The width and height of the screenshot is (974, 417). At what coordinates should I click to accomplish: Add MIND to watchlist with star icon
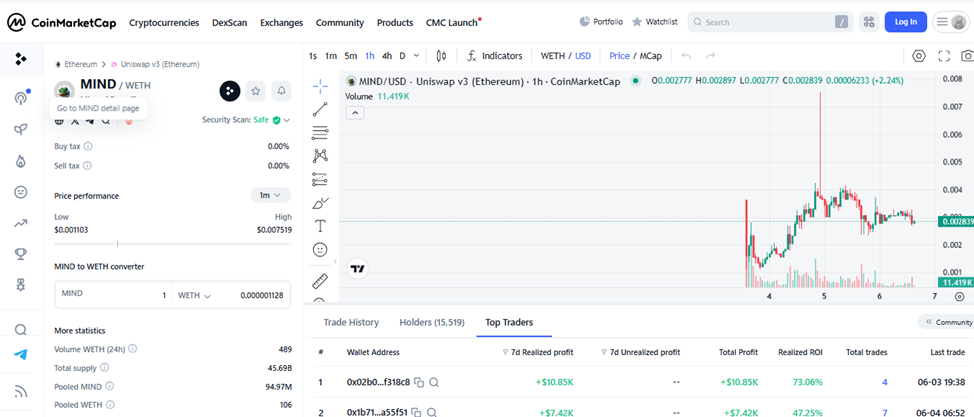click(x=255, y=91)
